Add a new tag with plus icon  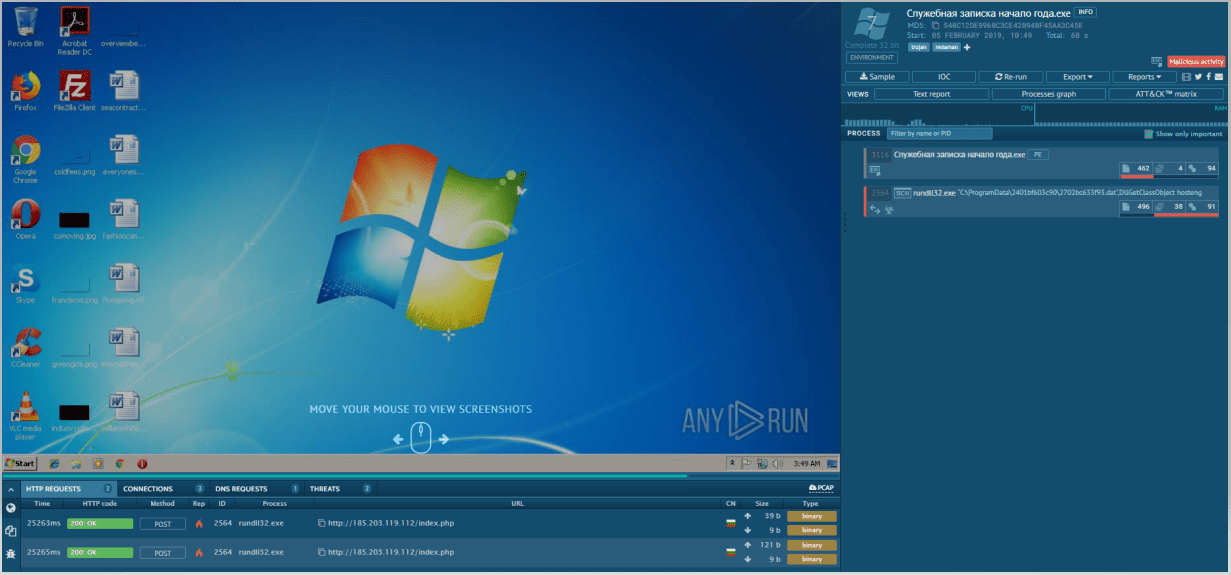(967, 47)
